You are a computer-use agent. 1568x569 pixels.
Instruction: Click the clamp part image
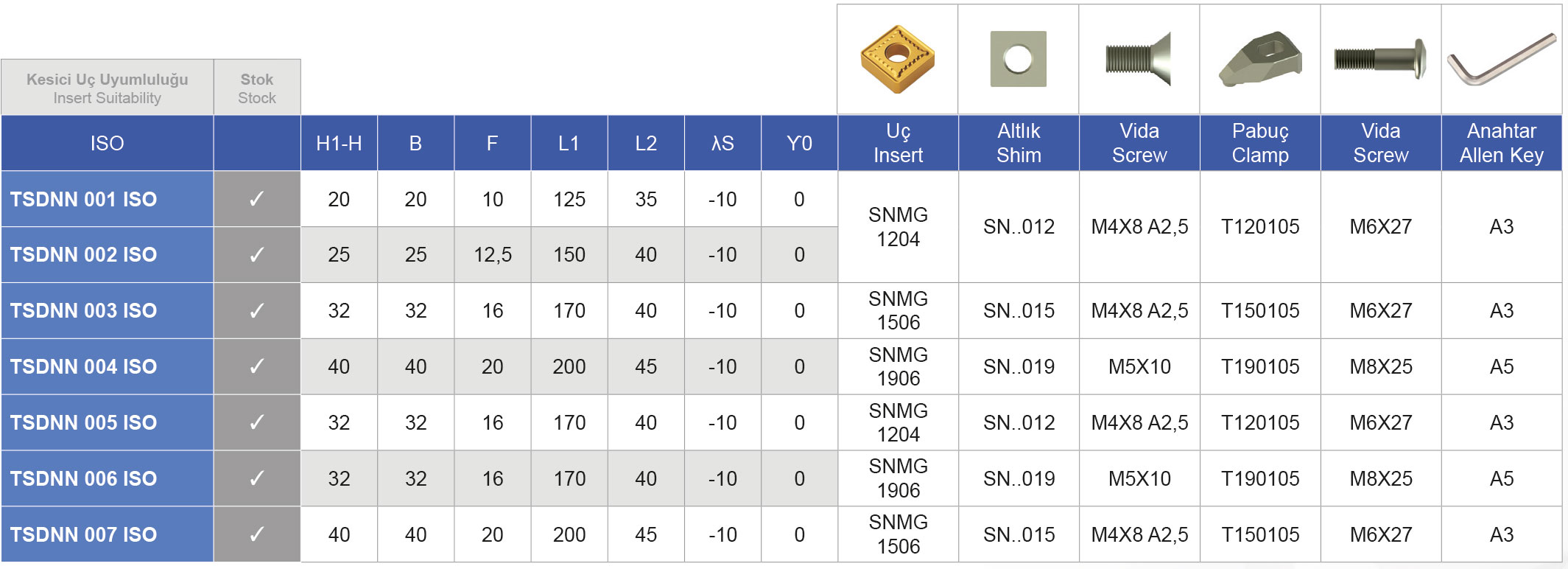(1260, 59)
